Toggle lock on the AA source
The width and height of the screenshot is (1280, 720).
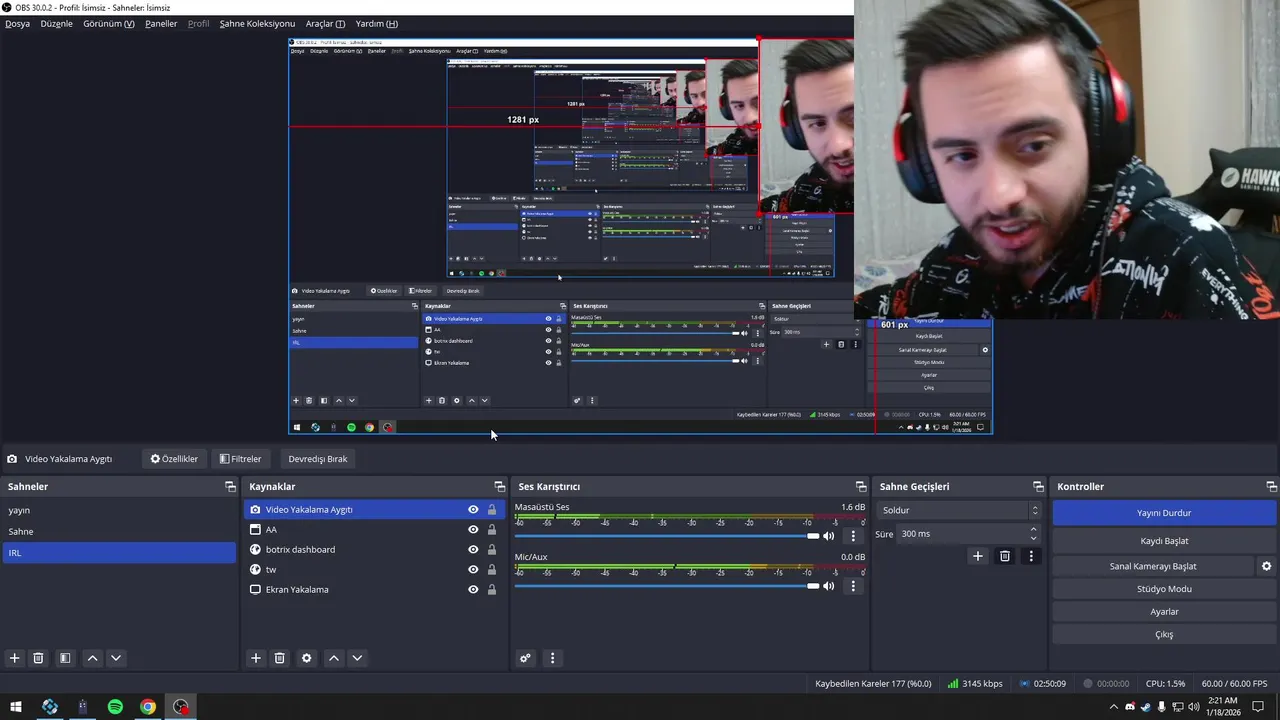click(x=492, y=530)
